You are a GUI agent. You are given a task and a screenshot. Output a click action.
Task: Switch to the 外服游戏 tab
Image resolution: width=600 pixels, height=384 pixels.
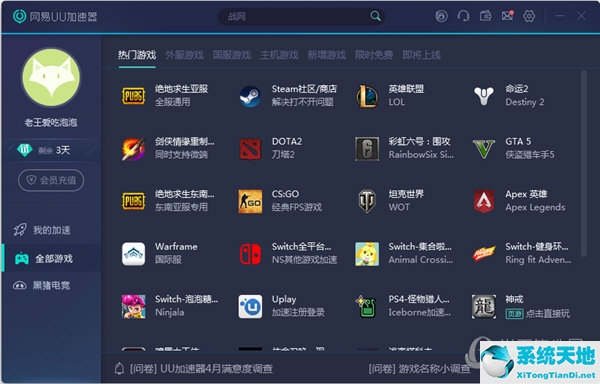pos(184,55)
